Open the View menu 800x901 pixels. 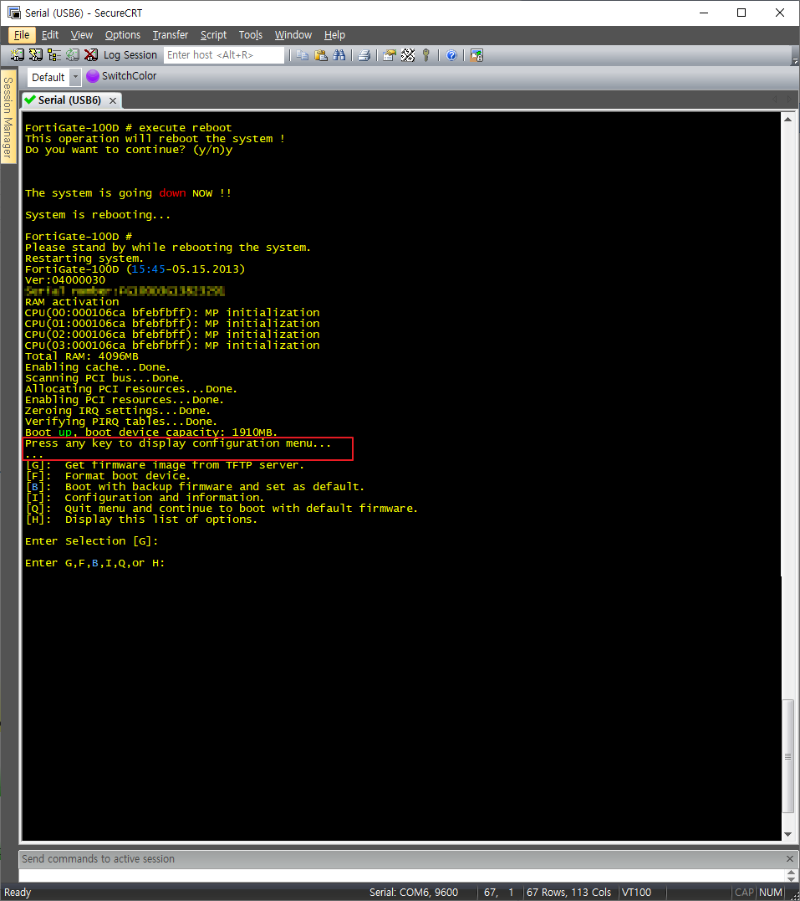pyautogui.click(x=82, y=35)
